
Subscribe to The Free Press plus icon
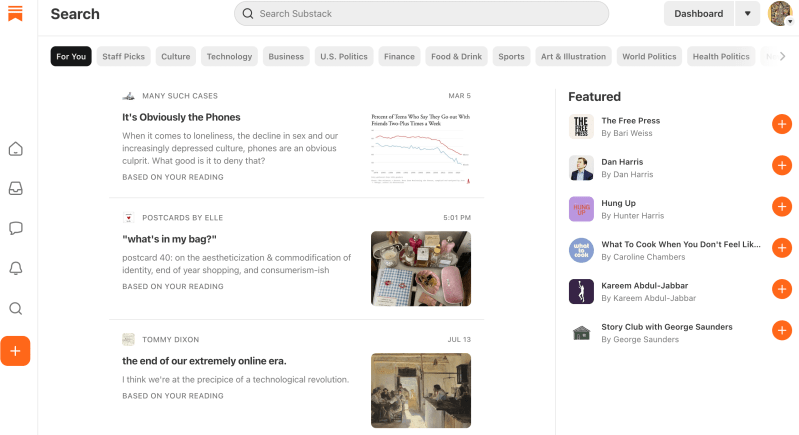click(x=782, y=124)
